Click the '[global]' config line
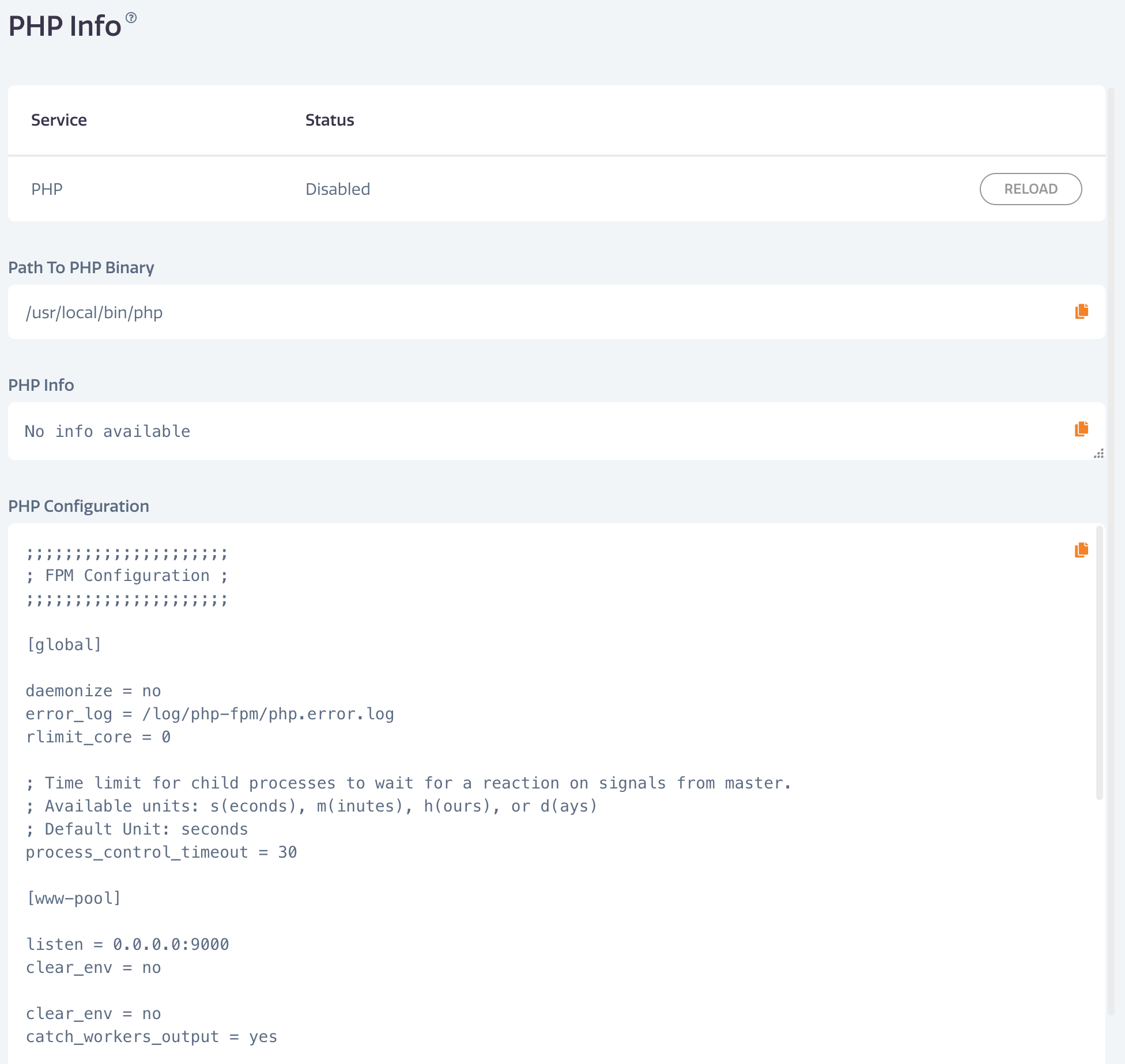This screenshot has height=1064, width=1125. pos(64,644)
